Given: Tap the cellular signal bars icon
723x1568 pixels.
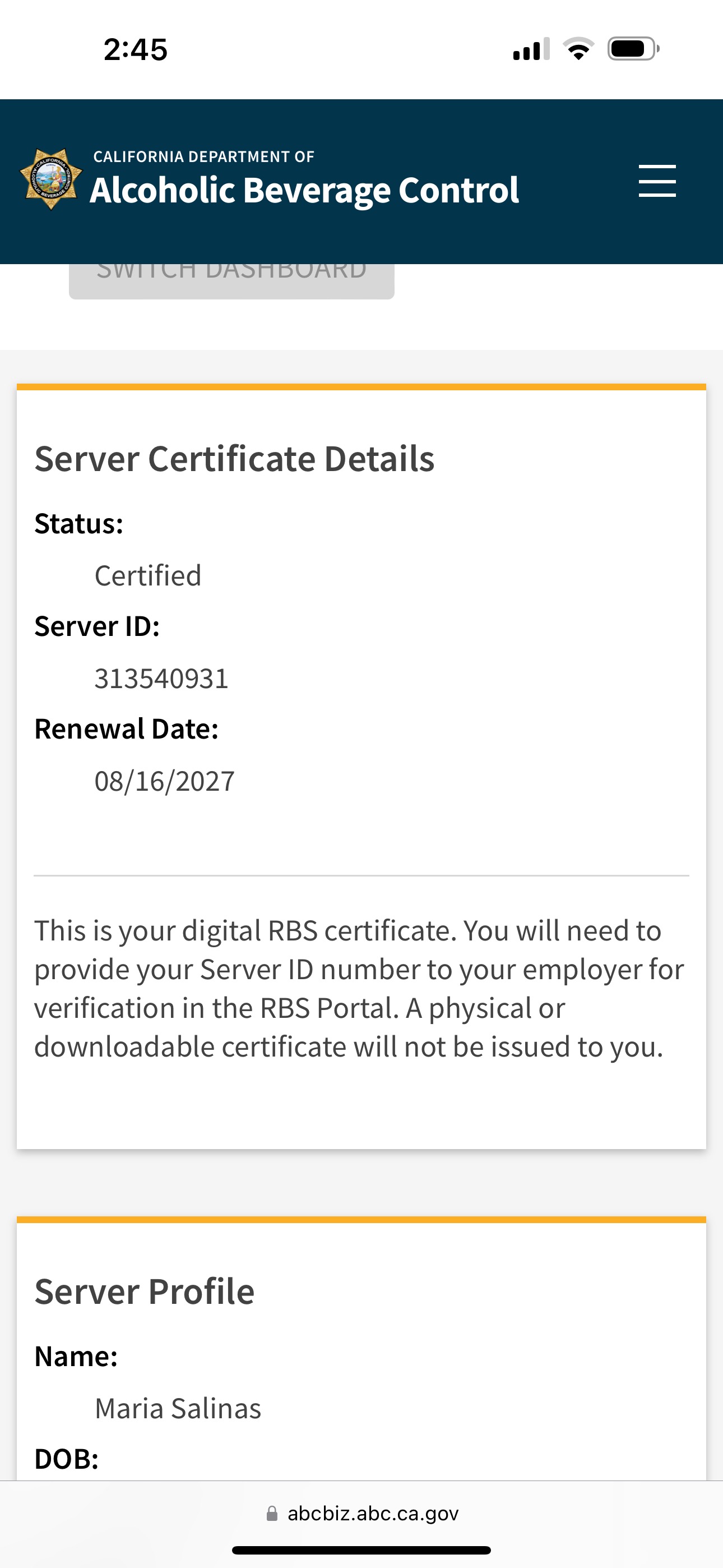Looking at the screenshot, I should pos(531,49).
